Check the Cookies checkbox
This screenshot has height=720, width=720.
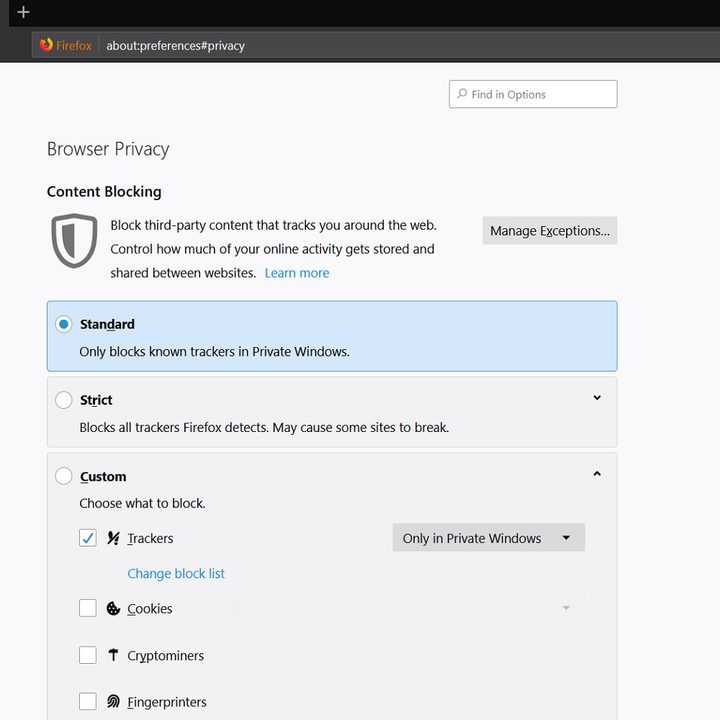point(88,608)
